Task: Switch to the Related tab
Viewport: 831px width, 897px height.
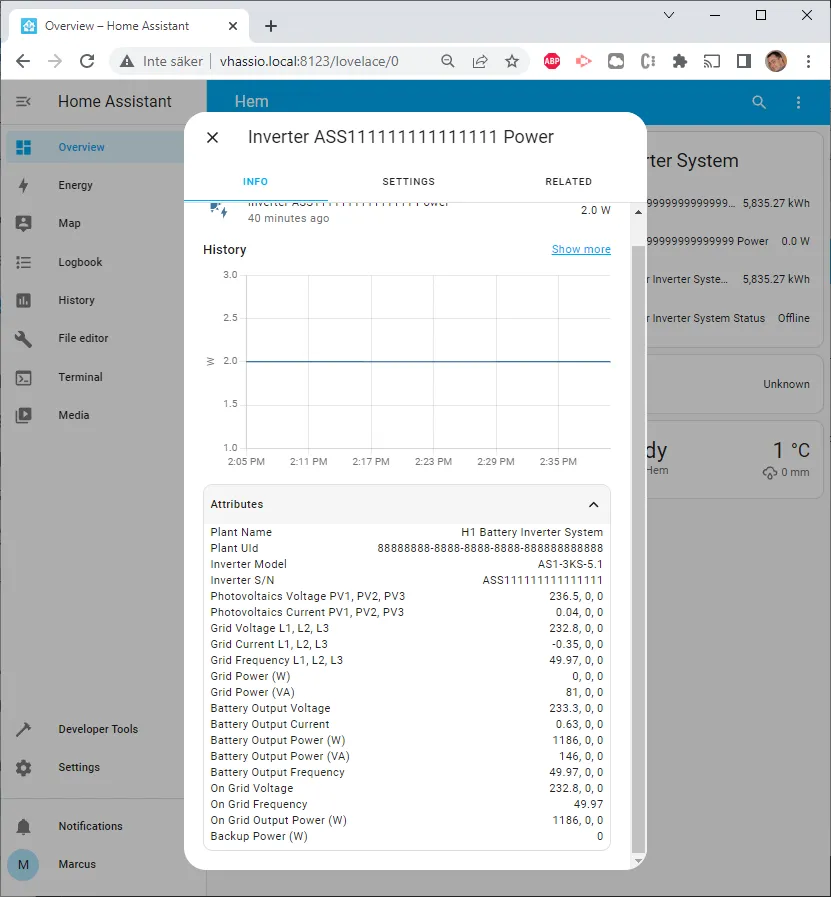Action: click(568, 182)
